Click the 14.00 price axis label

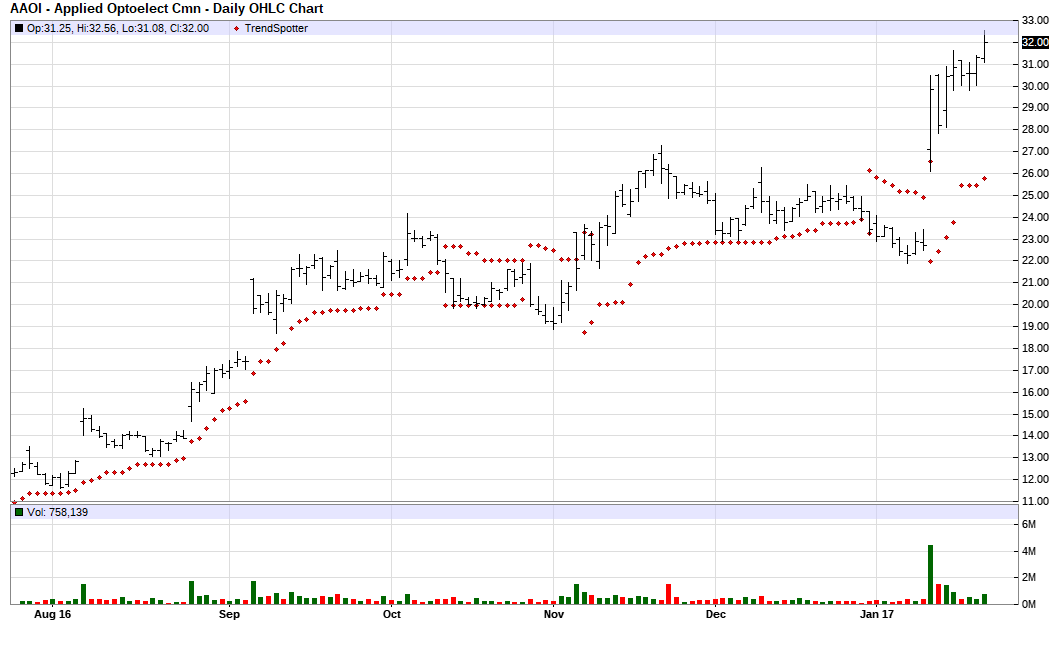[1035, 435]
